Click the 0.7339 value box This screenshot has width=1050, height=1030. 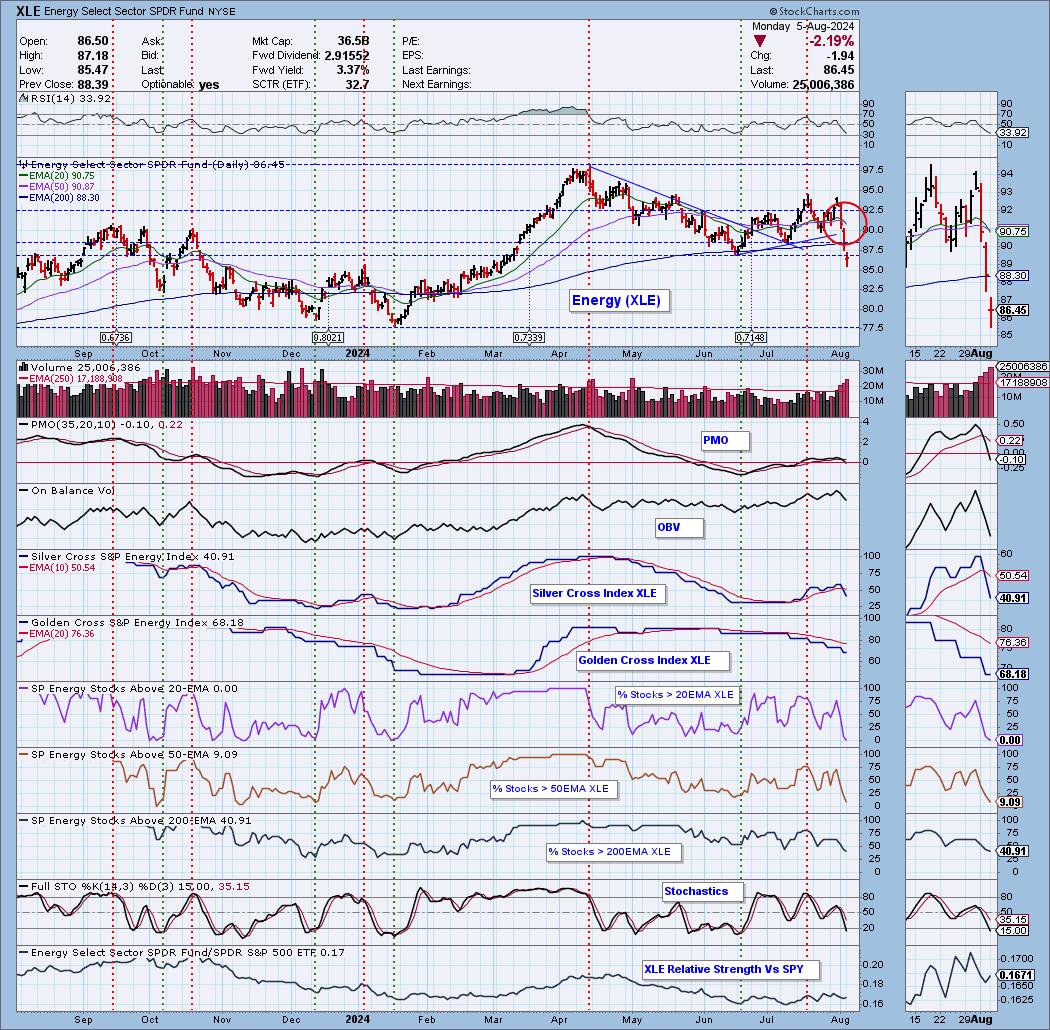(x=528, y=338)
